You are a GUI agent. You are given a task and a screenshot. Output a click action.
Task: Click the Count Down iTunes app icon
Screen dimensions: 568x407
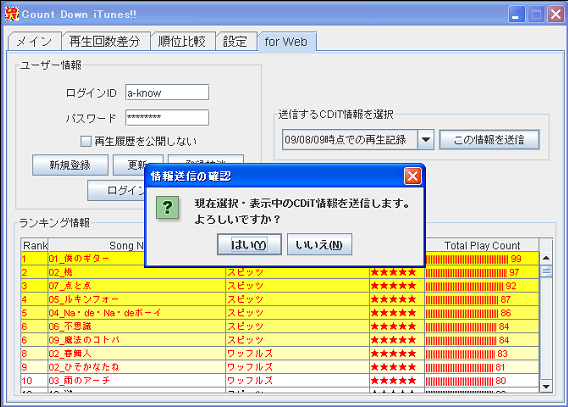point(12,14)
